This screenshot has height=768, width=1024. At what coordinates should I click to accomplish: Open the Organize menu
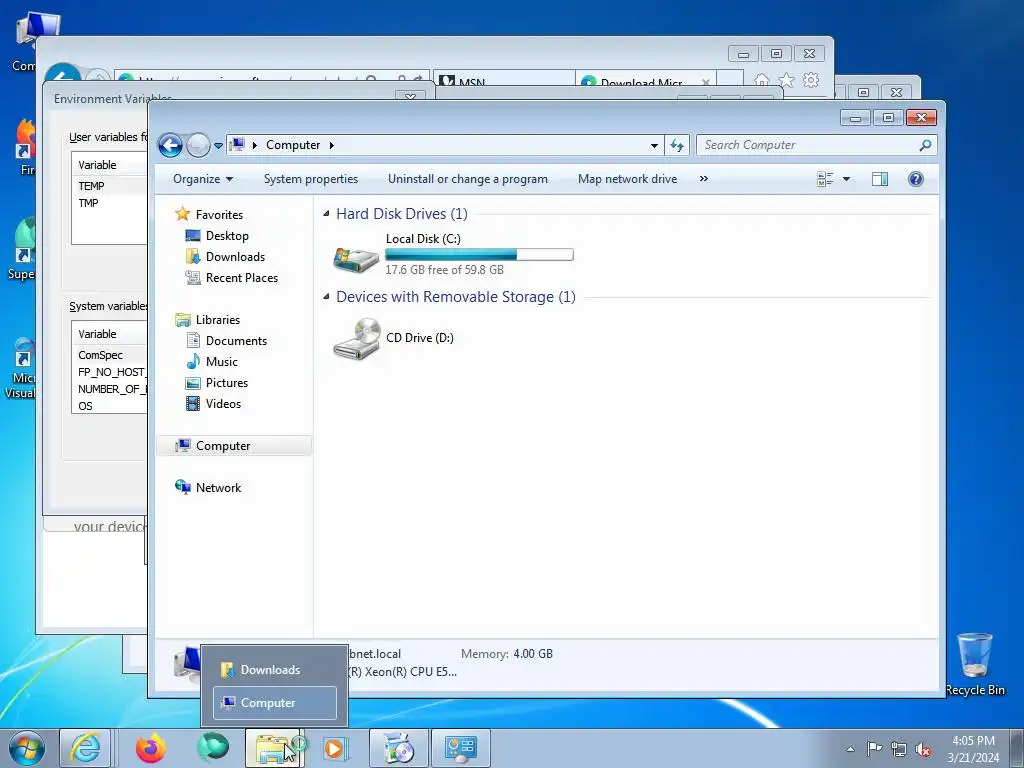point(202,179)
